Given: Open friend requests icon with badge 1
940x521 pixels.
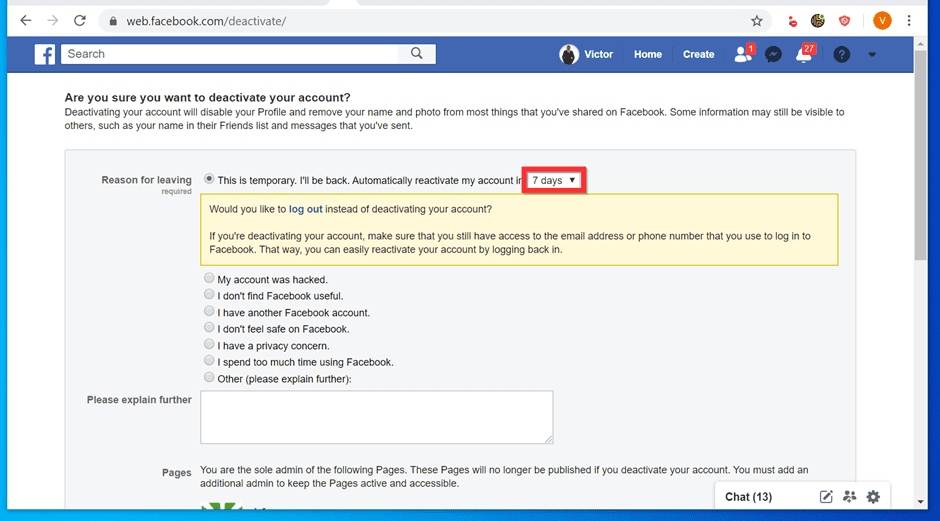Looking at the screenshot, I should coord(743,54).
